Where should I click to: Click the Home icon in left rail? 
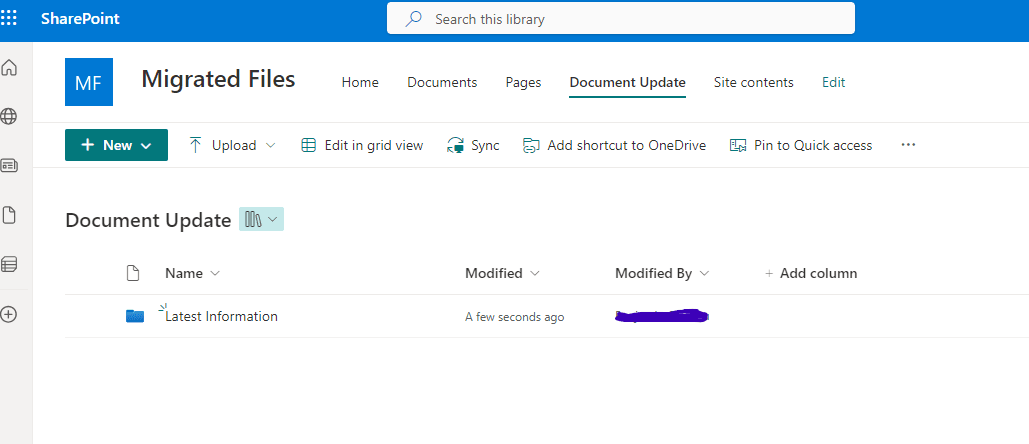(9, 68)
